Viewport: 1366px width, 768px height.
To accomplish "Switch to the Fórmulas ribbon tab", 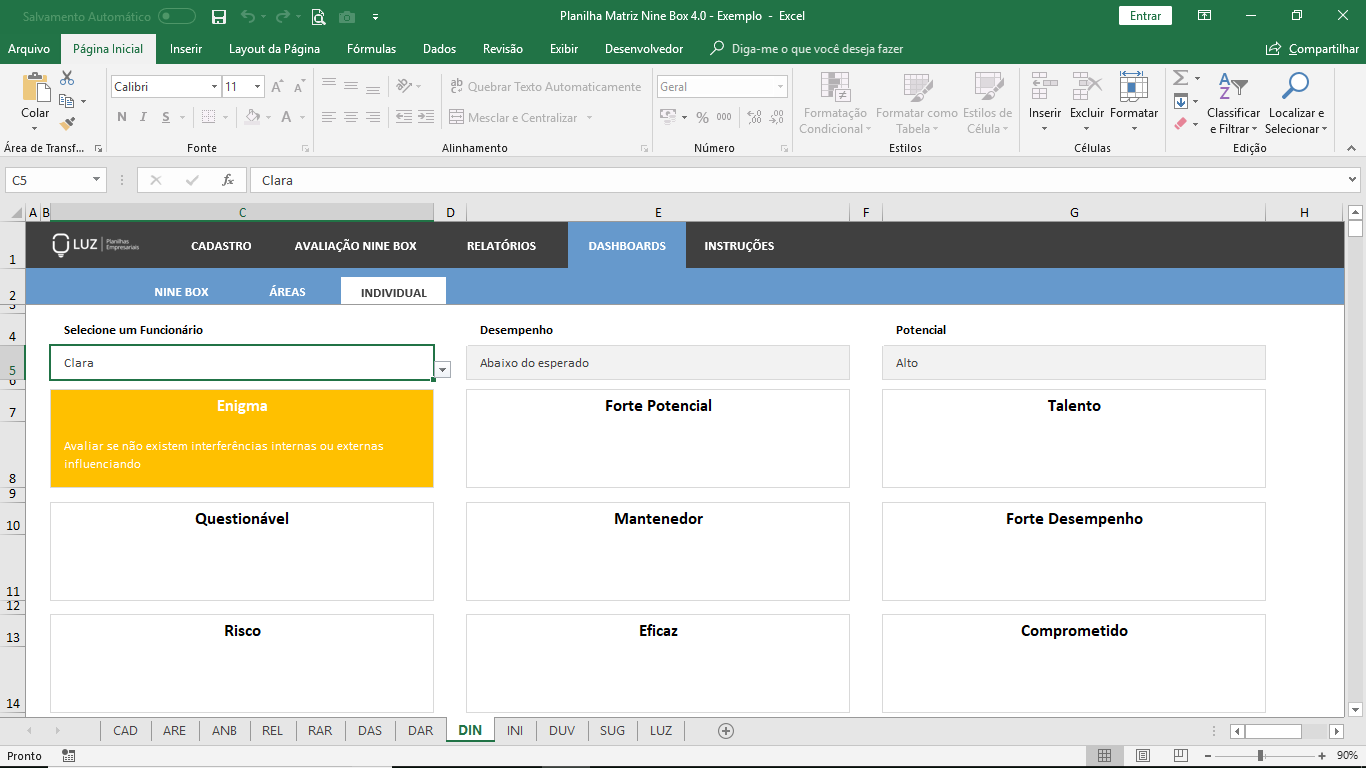I will pos(371,49).
